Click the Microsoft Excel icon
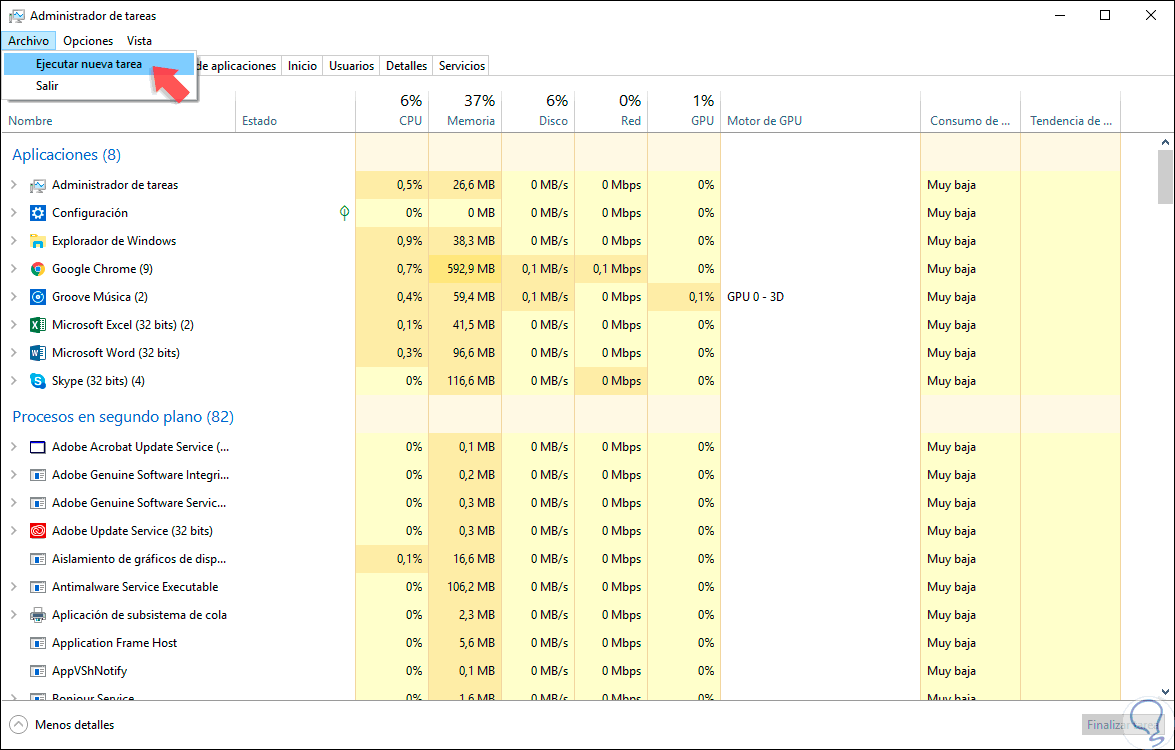Image resolution: width=1175 pixels, height=750 pixels. click(38, 325)
